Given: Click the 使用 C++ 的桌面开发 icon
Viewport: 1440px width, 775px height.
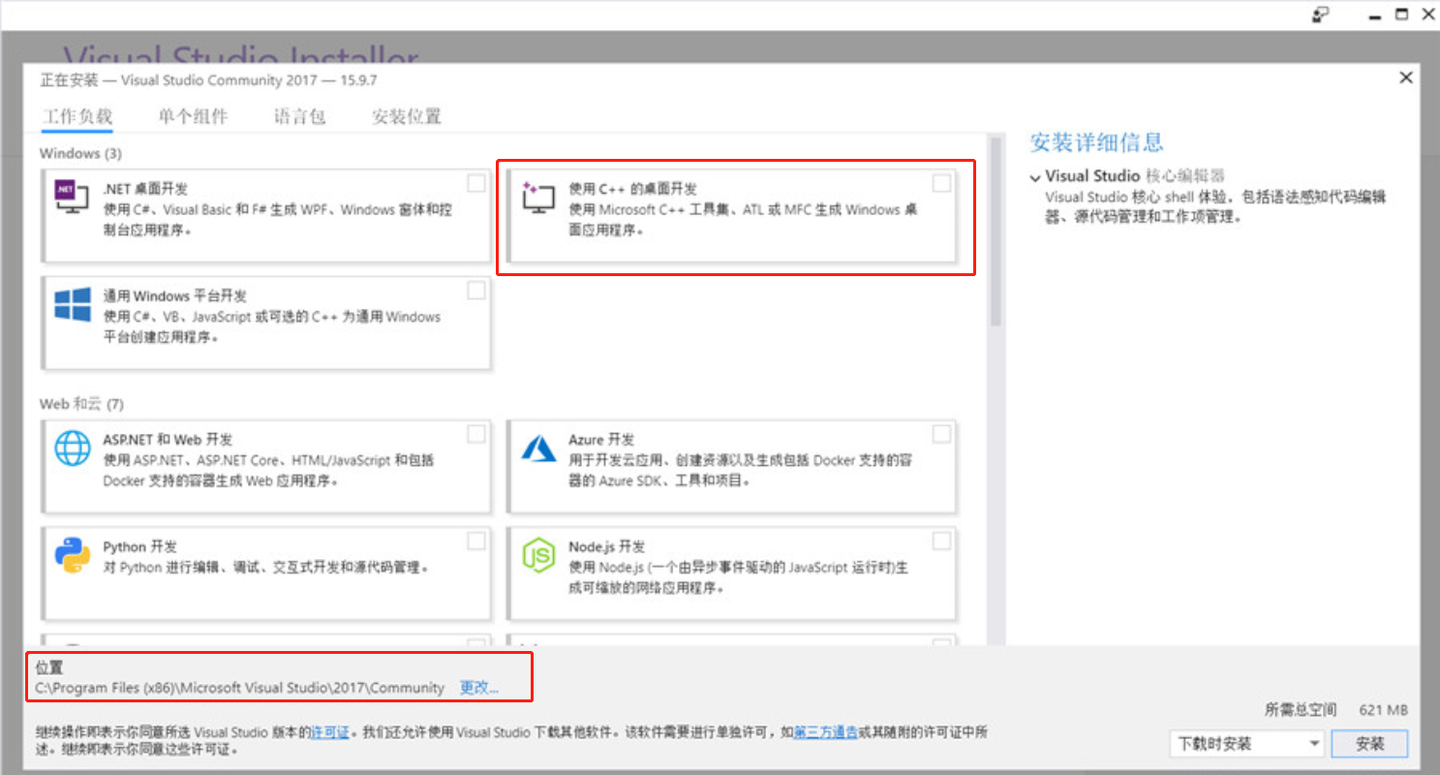Looking at the screenshot, I should pos(537,197).
